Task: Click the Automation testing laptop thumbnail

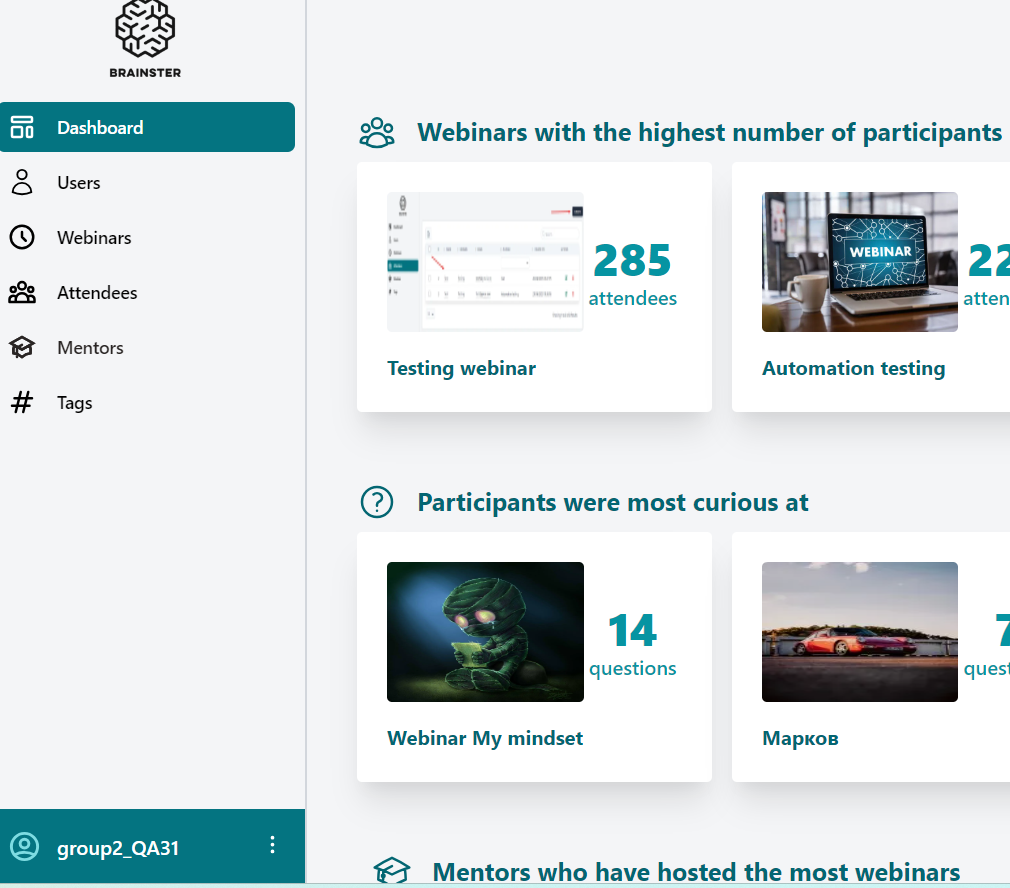Action: (860, 262)
